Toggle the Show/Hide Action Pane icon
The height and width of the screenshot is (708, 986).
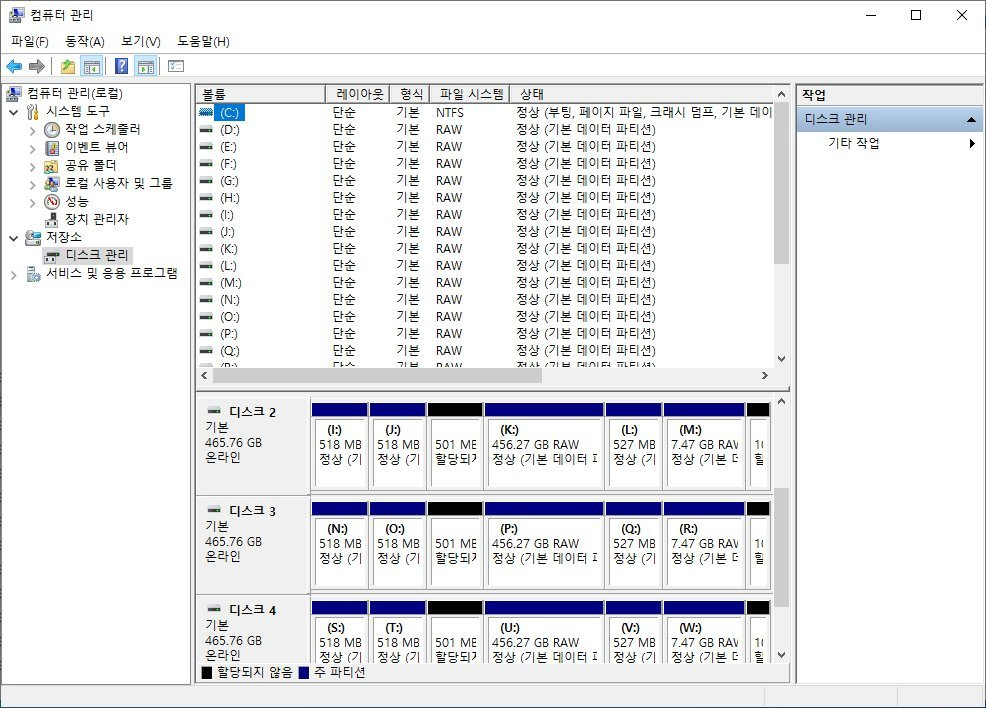146,66
